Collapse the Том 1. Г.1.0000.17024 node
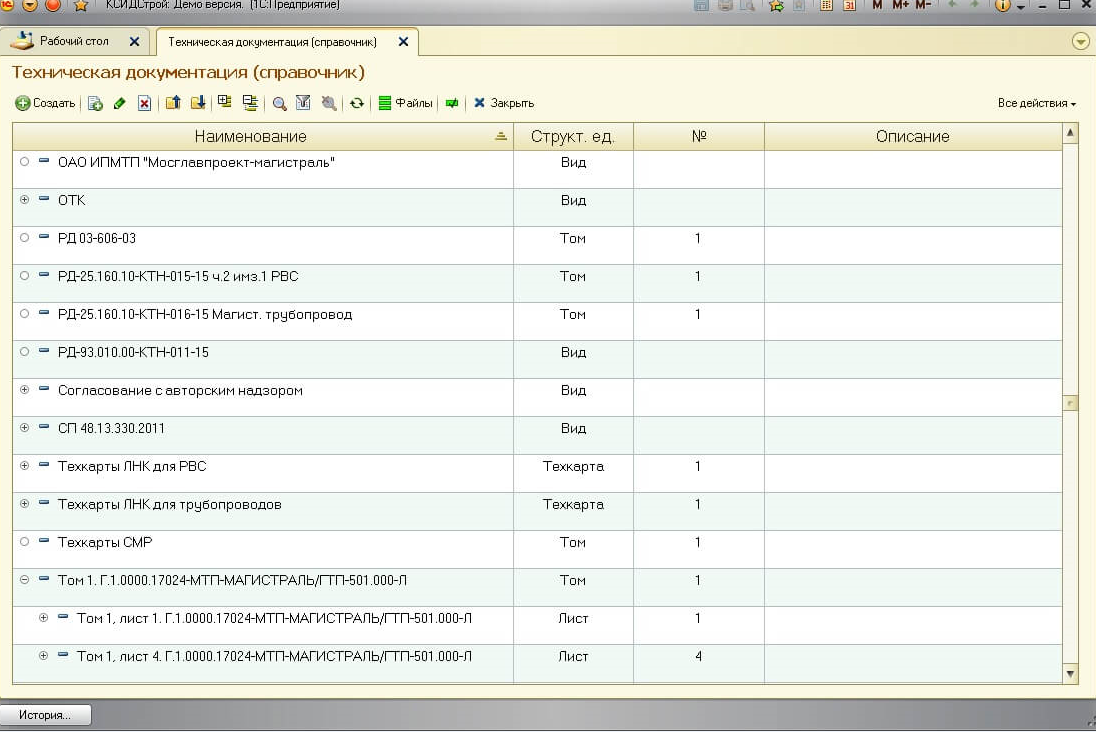The height and width of the screenshot is (732, 1096). (25, 580)
